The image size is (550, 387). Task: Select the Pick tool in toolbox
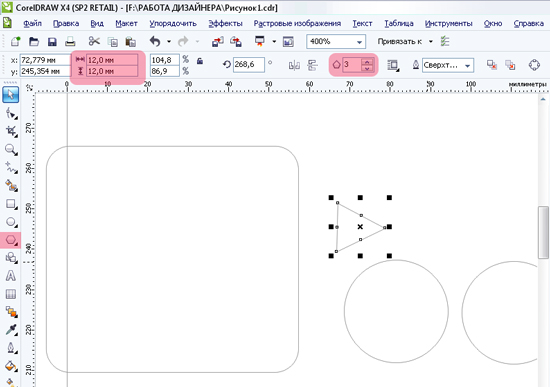click(x=11, y=95)
